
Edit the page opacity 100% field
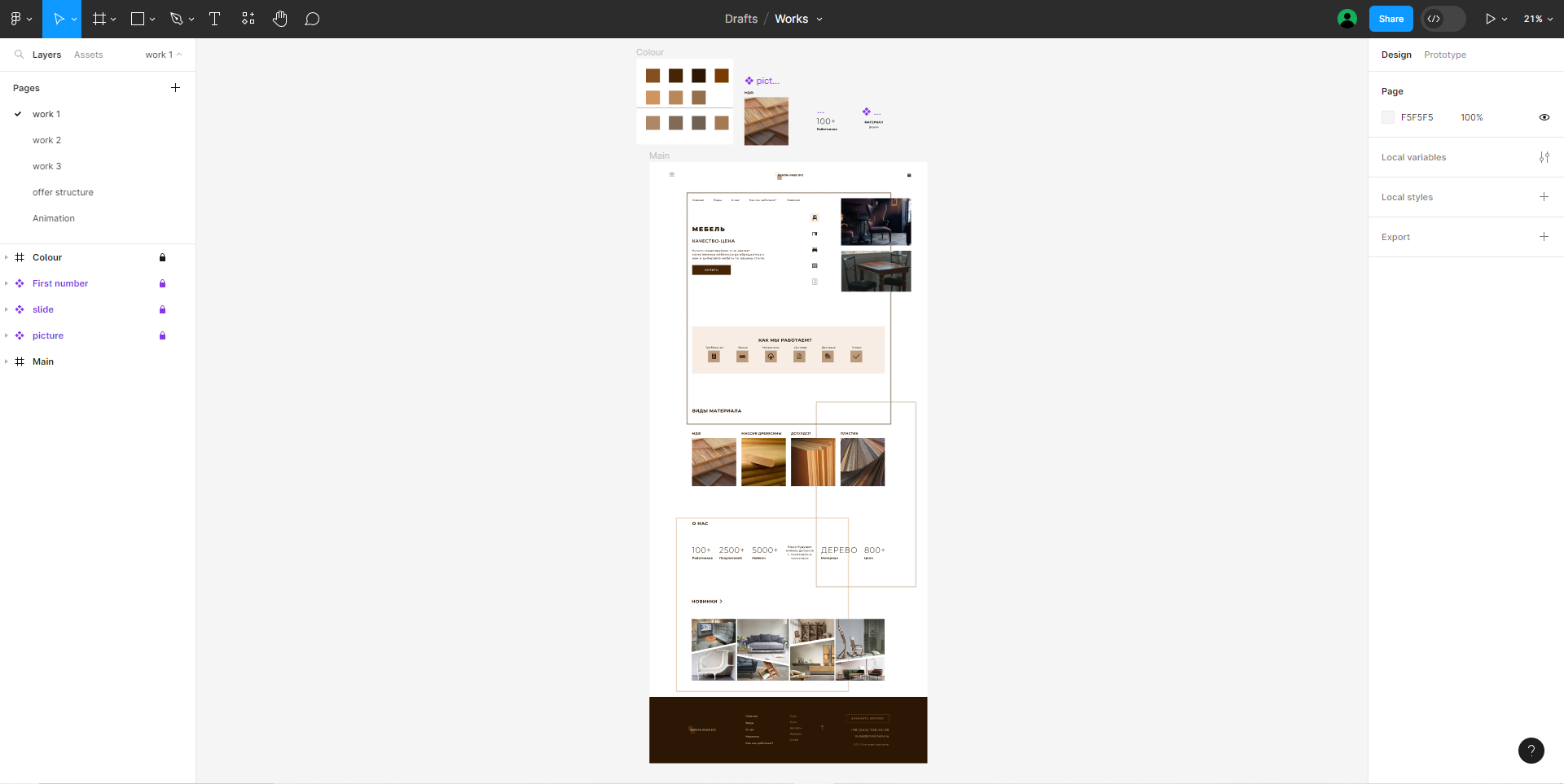click(1472, 117)
